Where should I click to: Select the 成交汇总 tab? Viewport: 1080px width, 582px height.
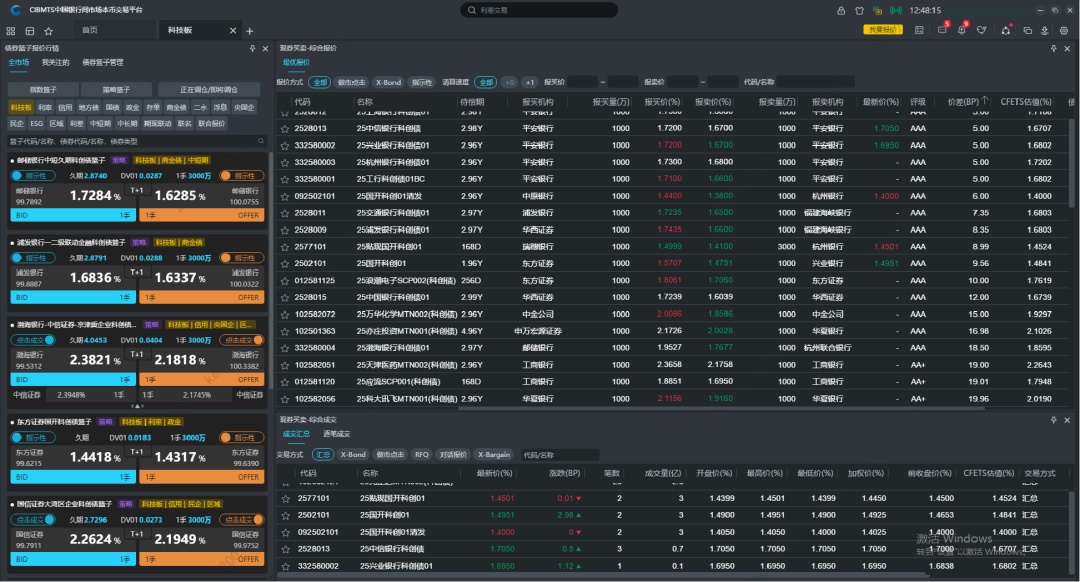(296, 434)
